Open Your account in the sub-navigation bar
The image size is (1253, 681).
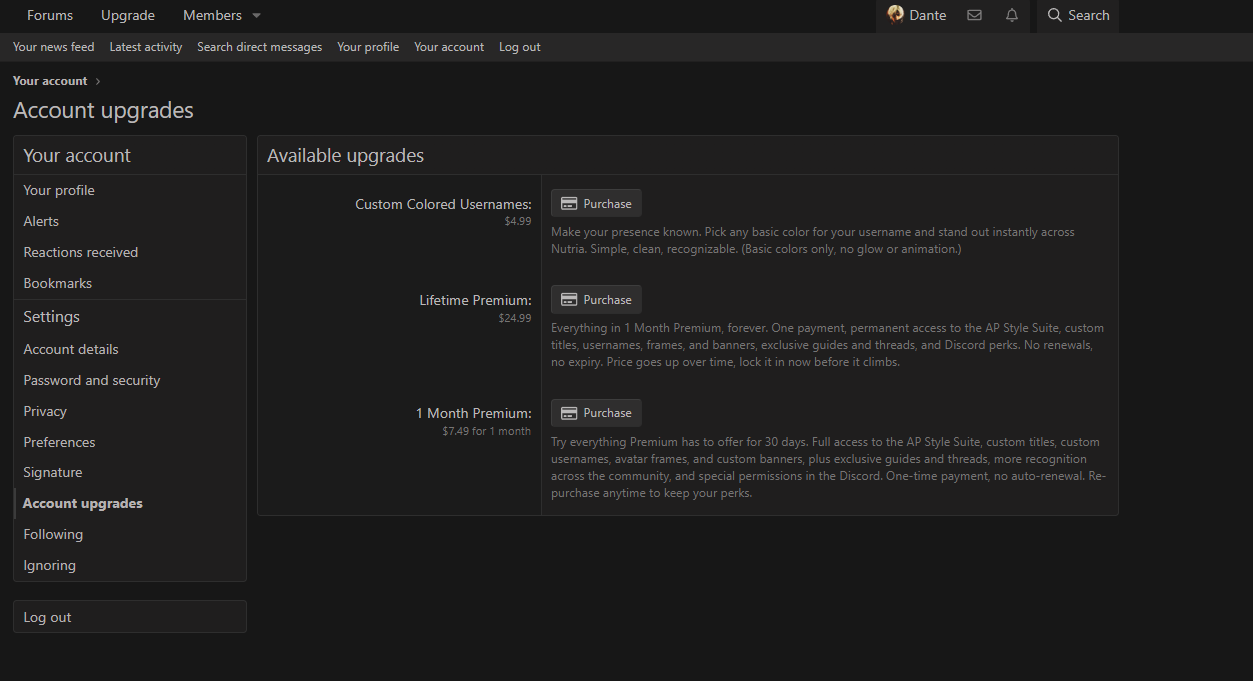[x=449, y=47]
